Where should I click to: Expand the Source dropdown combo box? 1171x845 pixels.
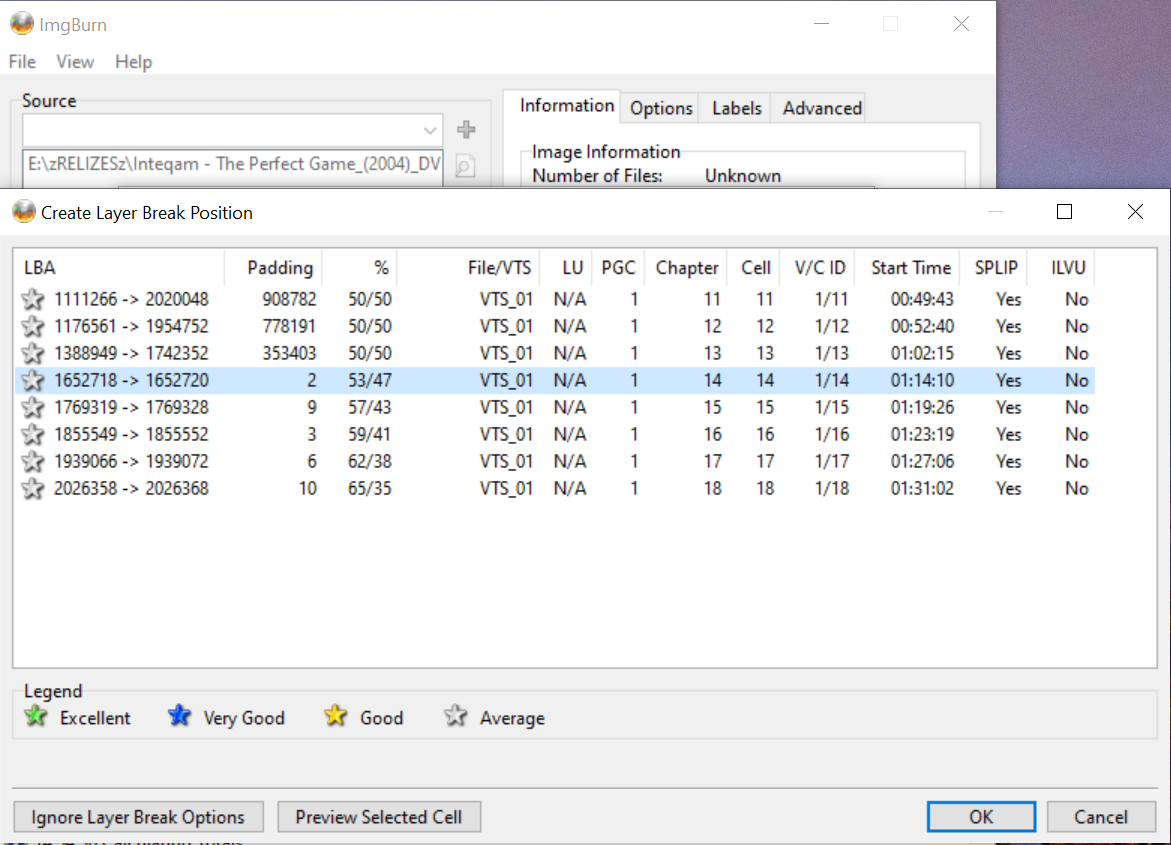[431, 130]
